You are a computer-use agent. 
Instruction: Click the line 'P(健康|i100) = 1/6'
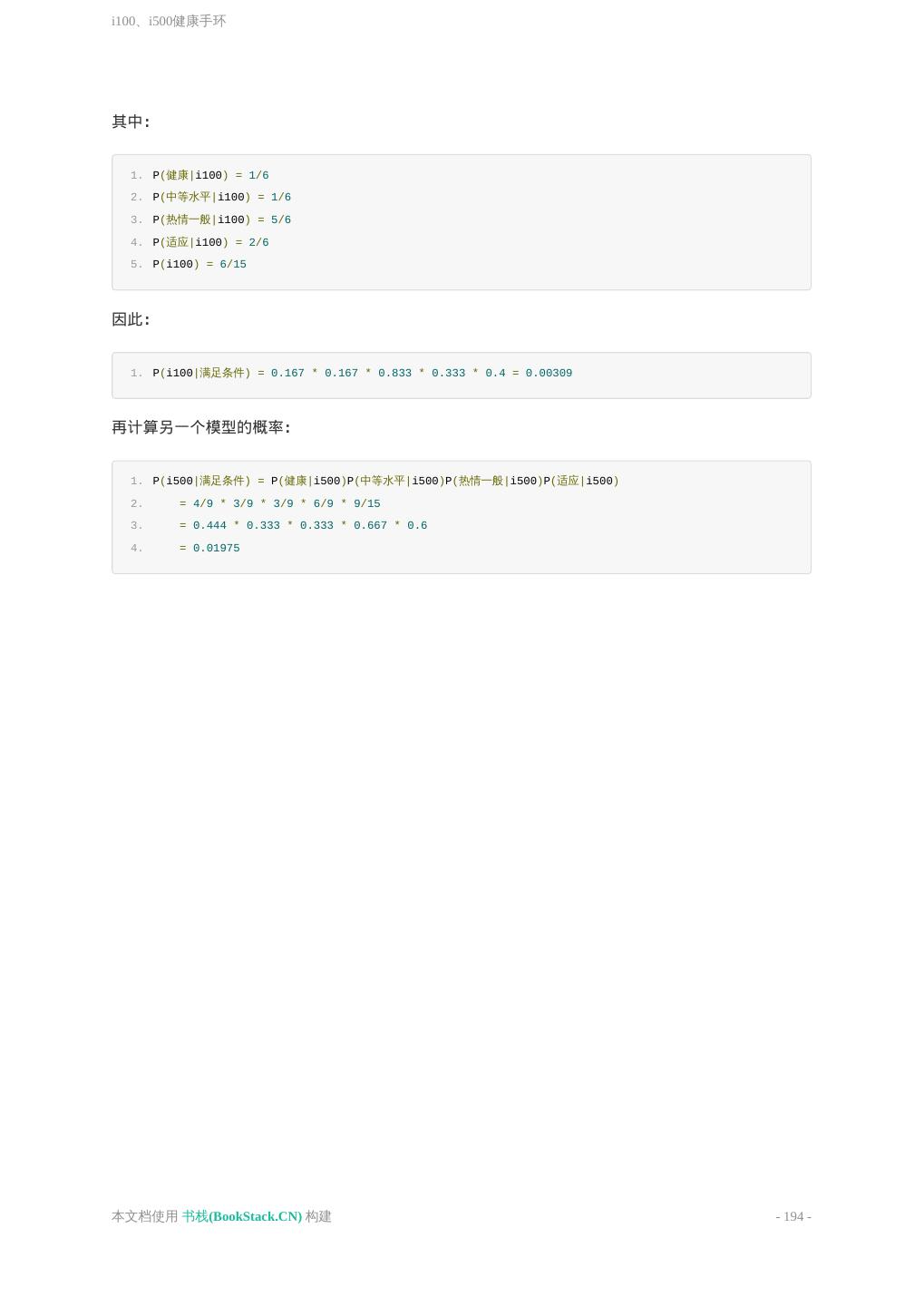[210, 175]
